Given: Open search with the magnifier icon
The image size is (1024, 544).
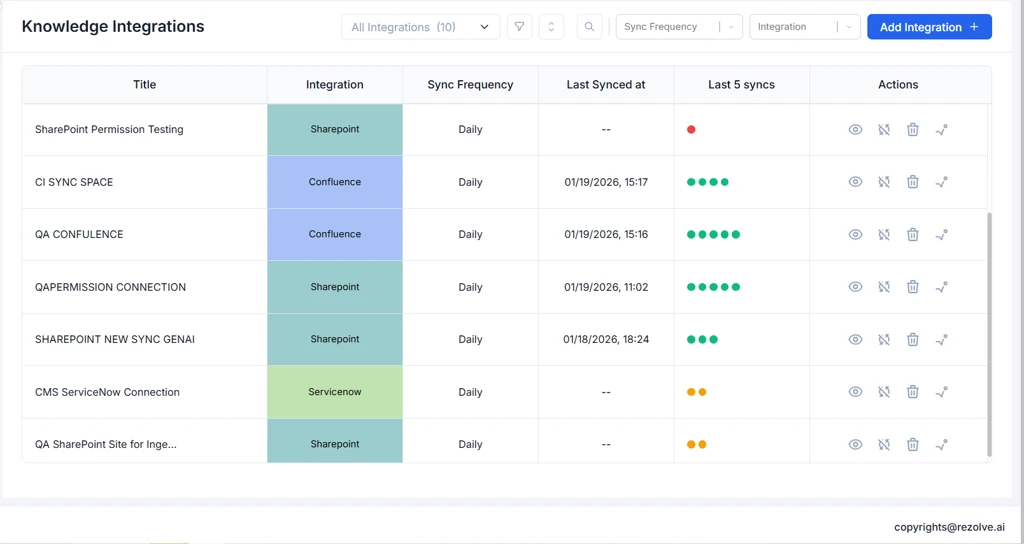Looking at the screenshot, I should coord(589,27).
